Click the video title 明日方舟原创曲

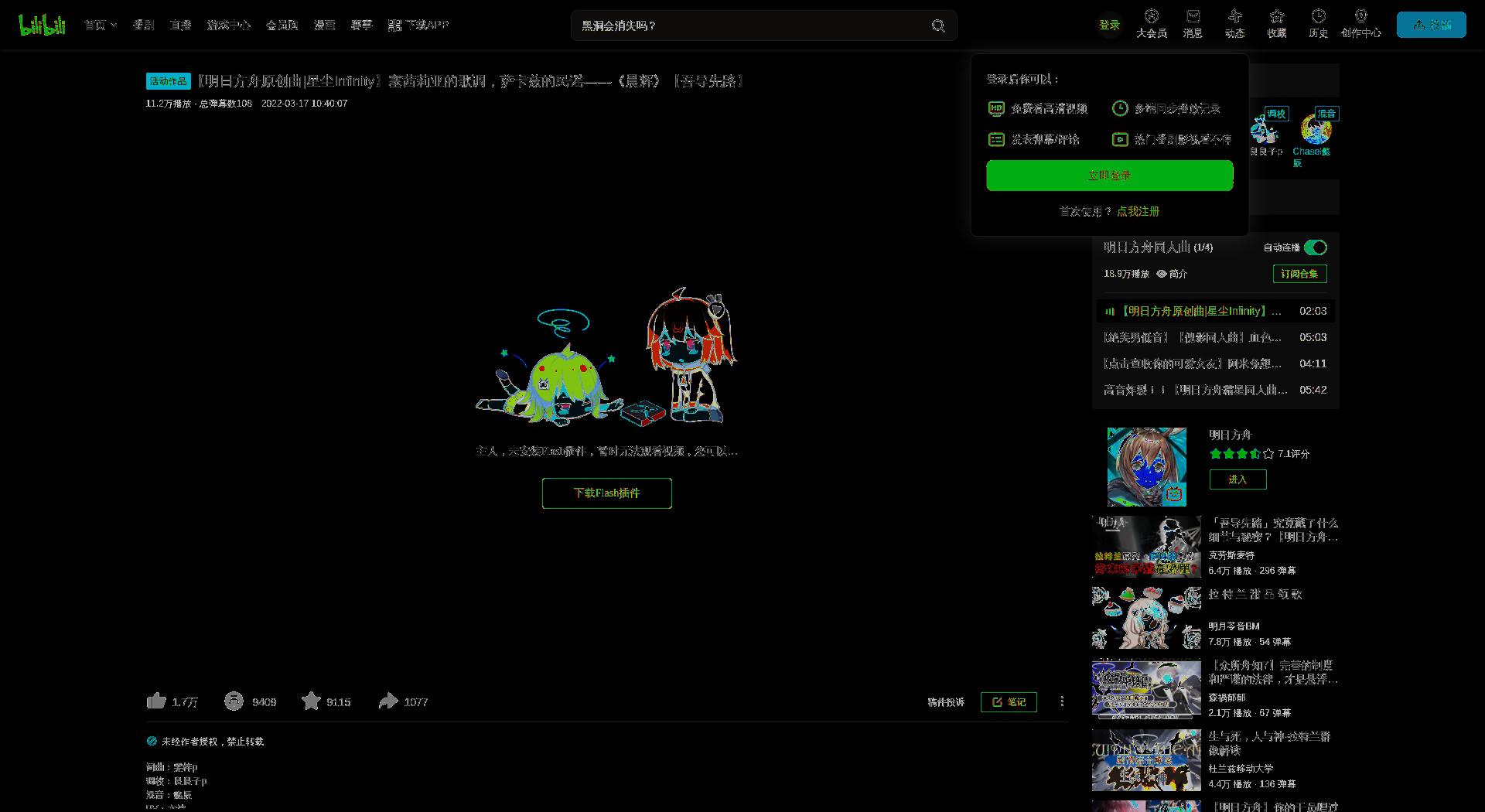pos(470,81)
